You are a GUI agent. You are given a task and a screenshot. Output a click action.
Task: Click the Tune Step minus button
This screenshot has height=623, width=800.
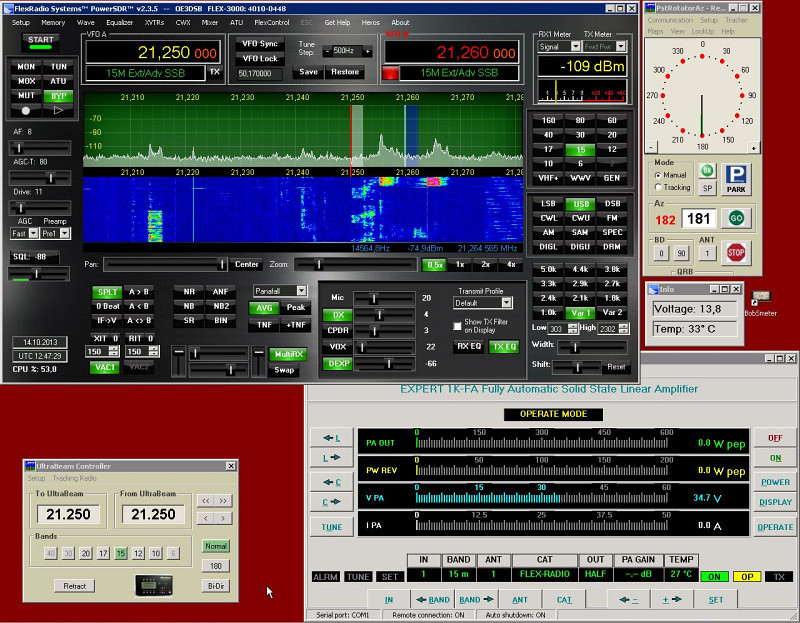pyautogui.click(x=327, y=51)
